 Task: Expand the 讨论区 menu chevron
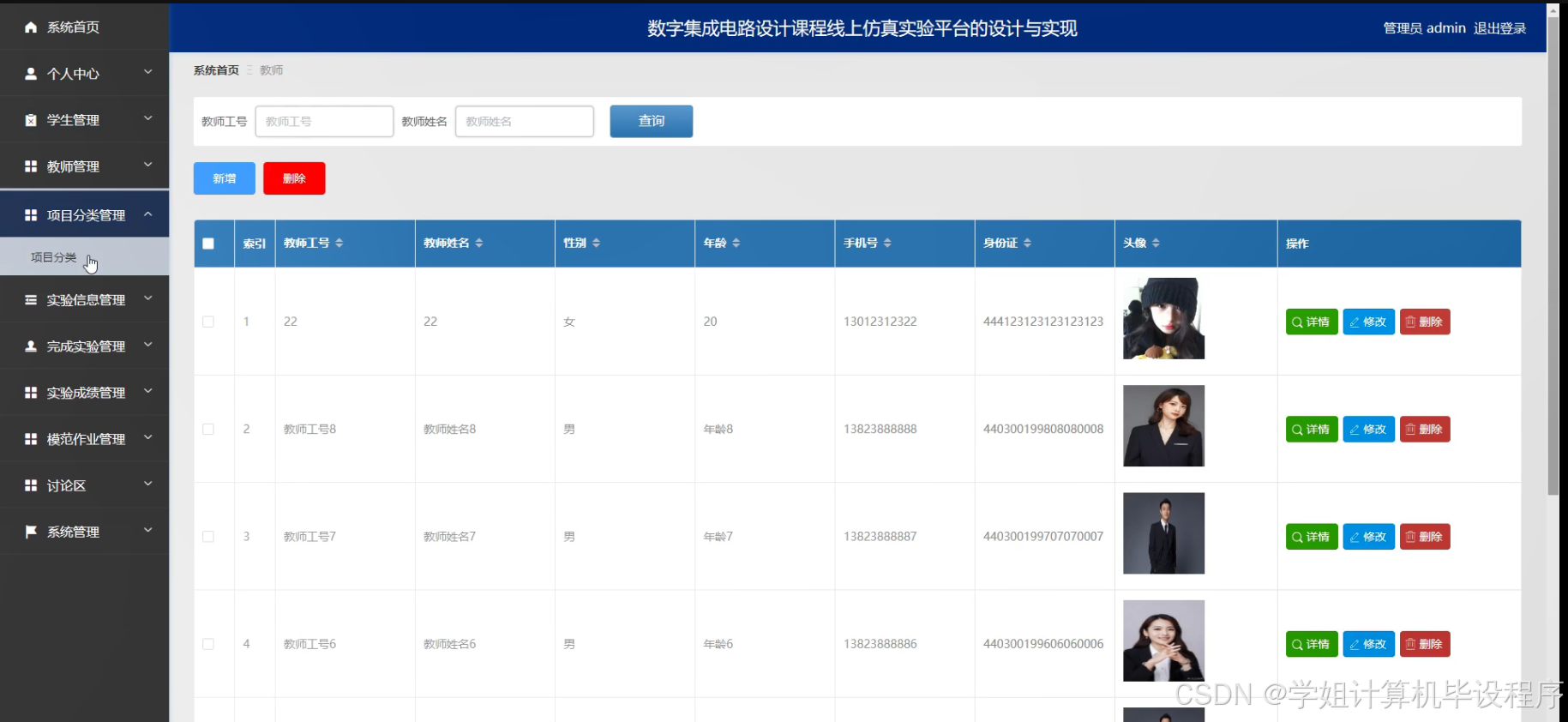tap(148, 484)
